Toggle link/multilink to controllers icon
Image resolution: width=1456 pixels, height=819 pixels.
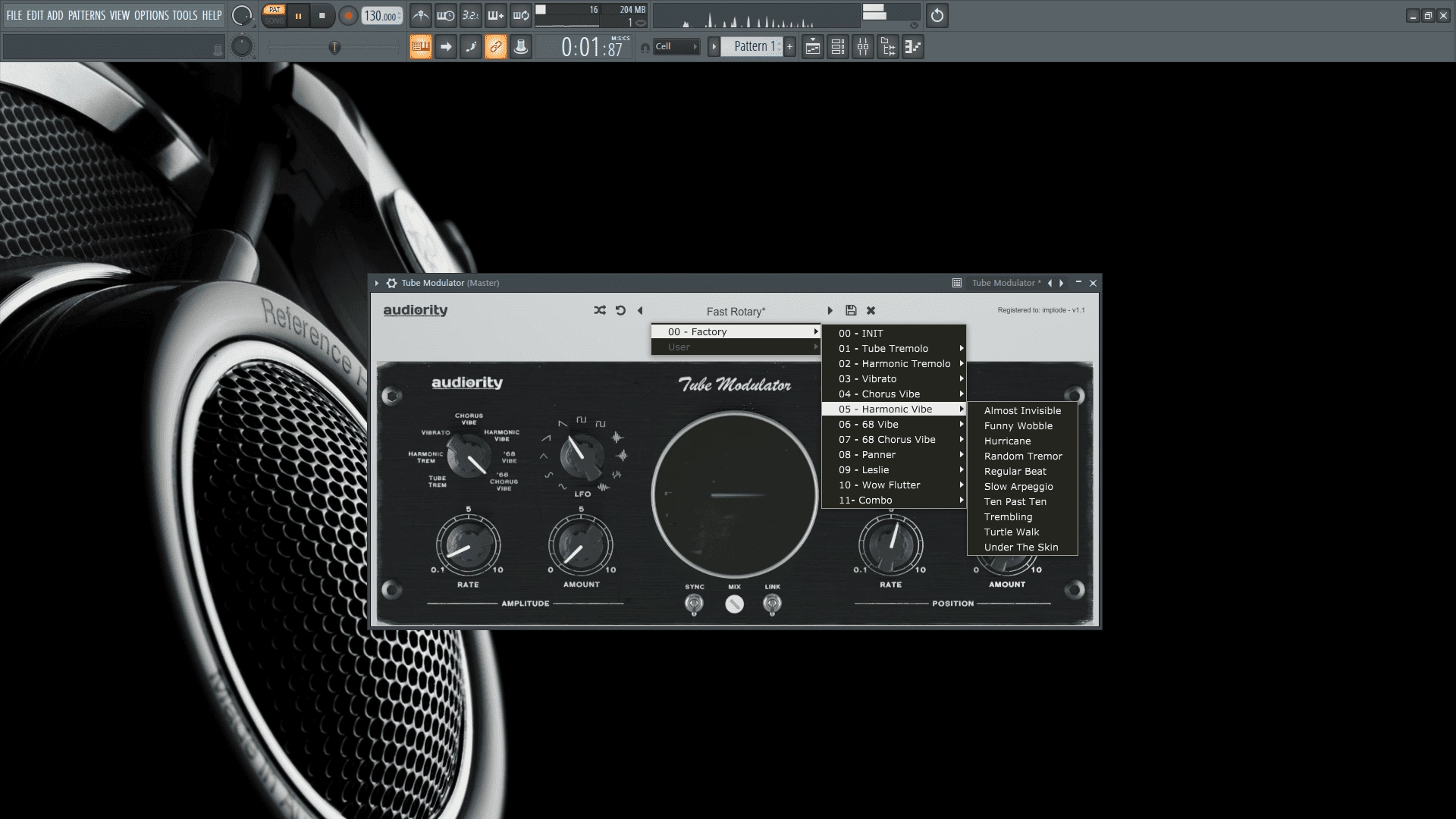pos(496,47)
